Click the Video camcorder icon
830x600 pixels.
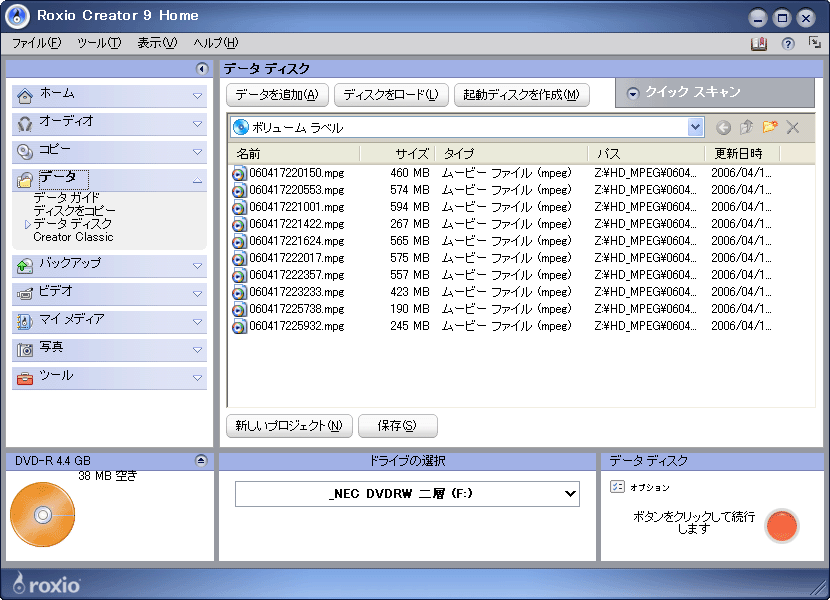coord(25,293)
